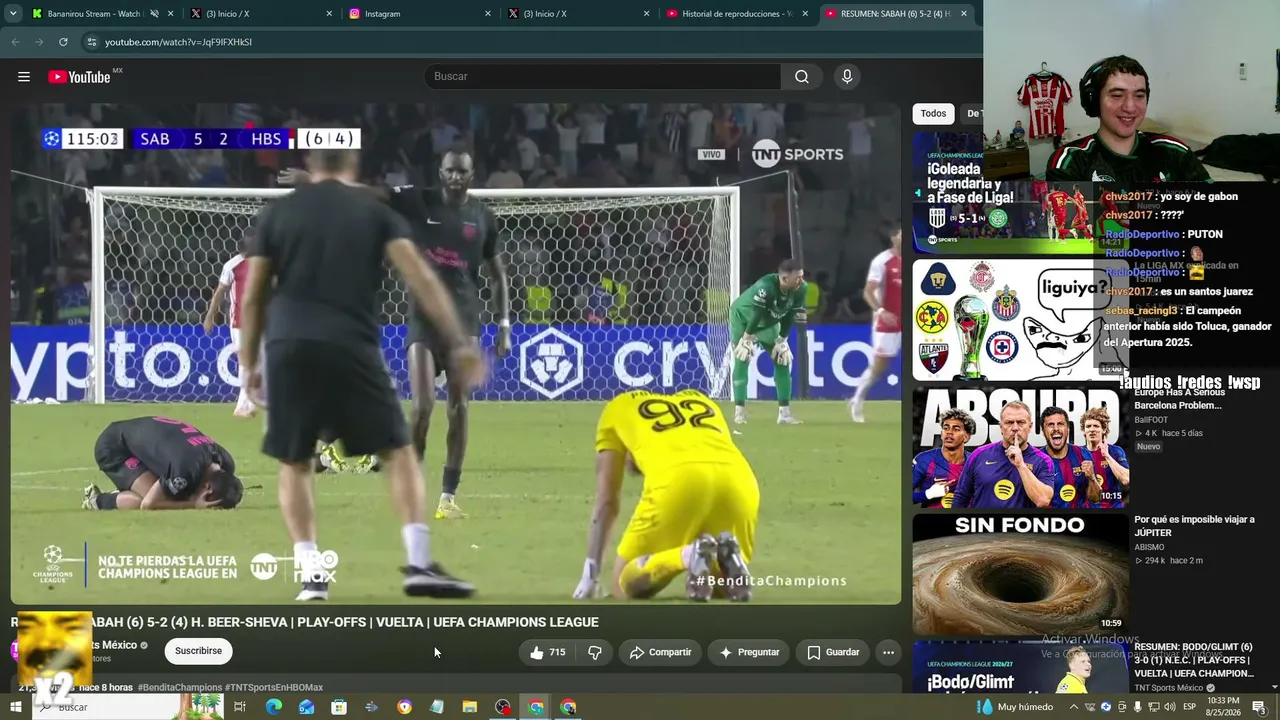This screenshot has height=720, width=1280.
Task: Click the browser forward arrow
Action: point(39,42)
